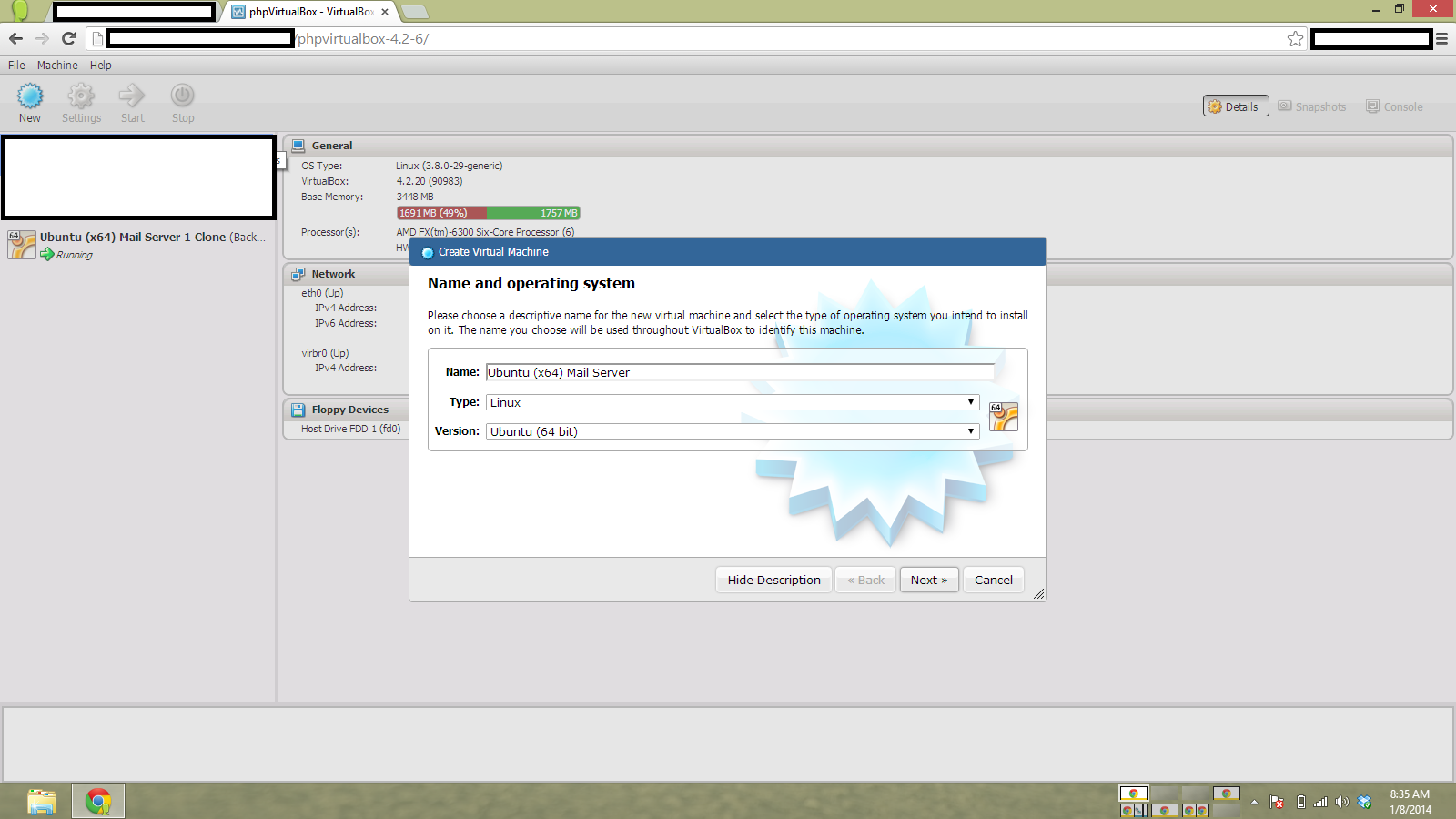The height and width of the screenshot is (819, 1456).
Task: Reload the page with refresh icon
Action: pos(68,38)
